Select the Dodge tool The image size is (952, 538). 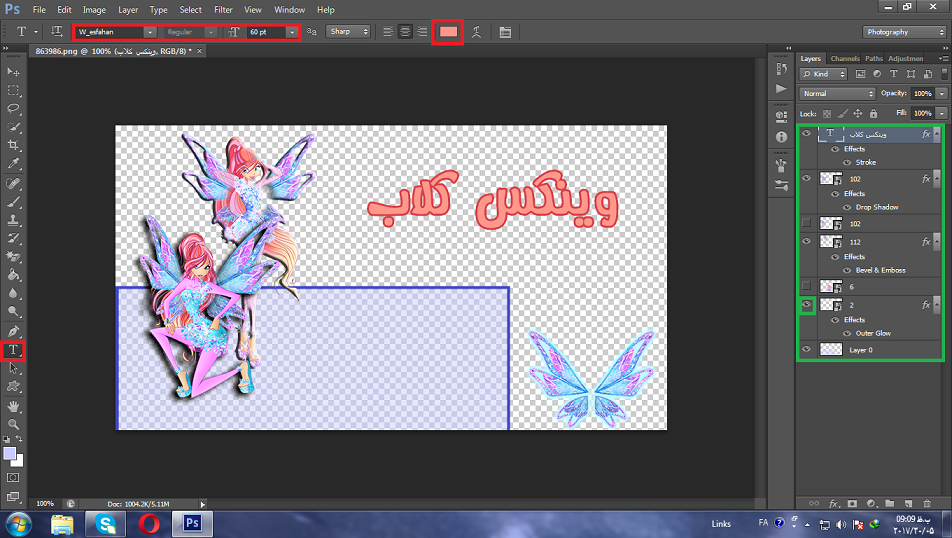13,312
